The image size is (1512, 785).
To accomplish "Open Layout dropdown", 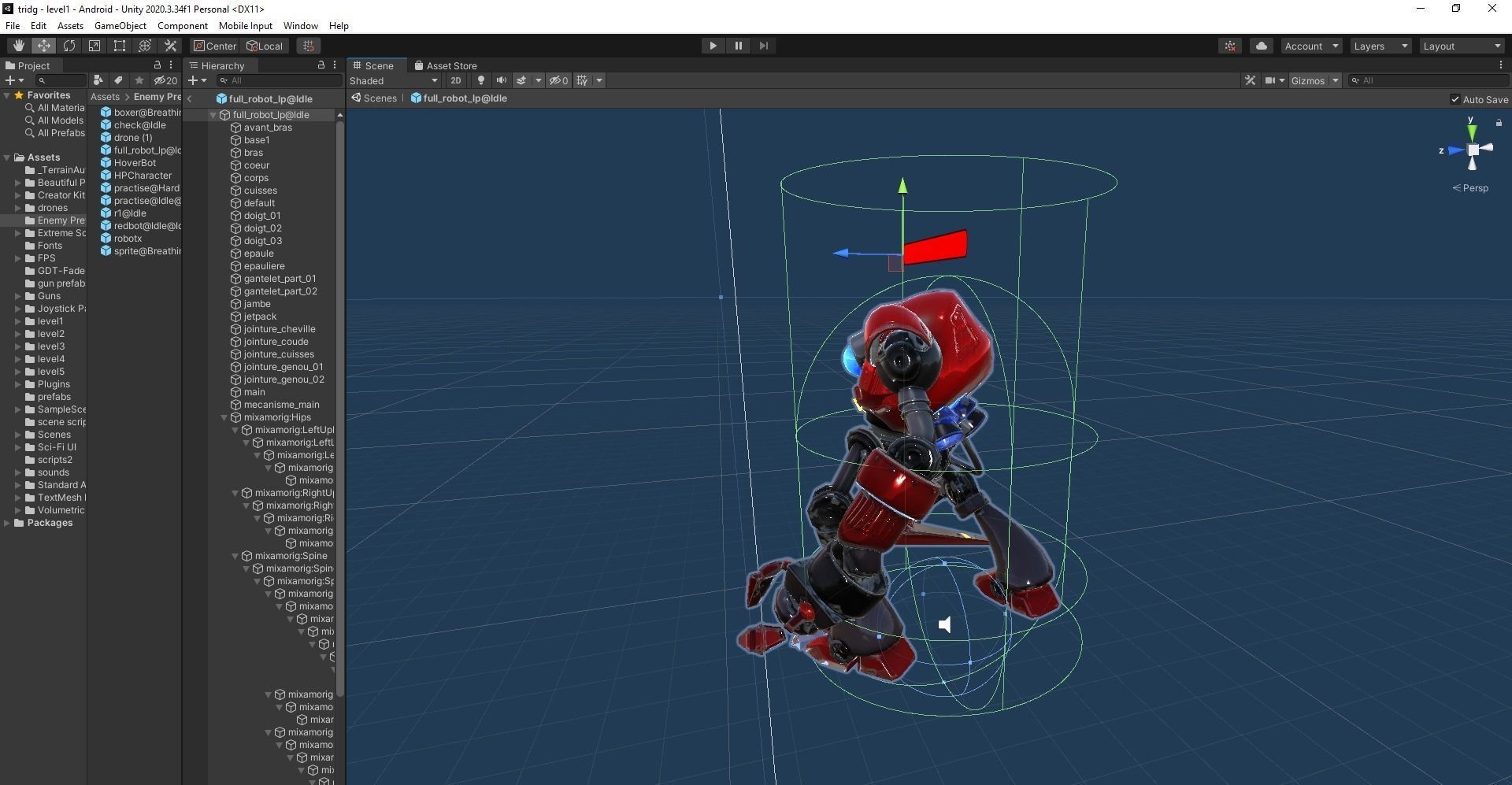I will pyautogui.click(x=1462, y=46).
